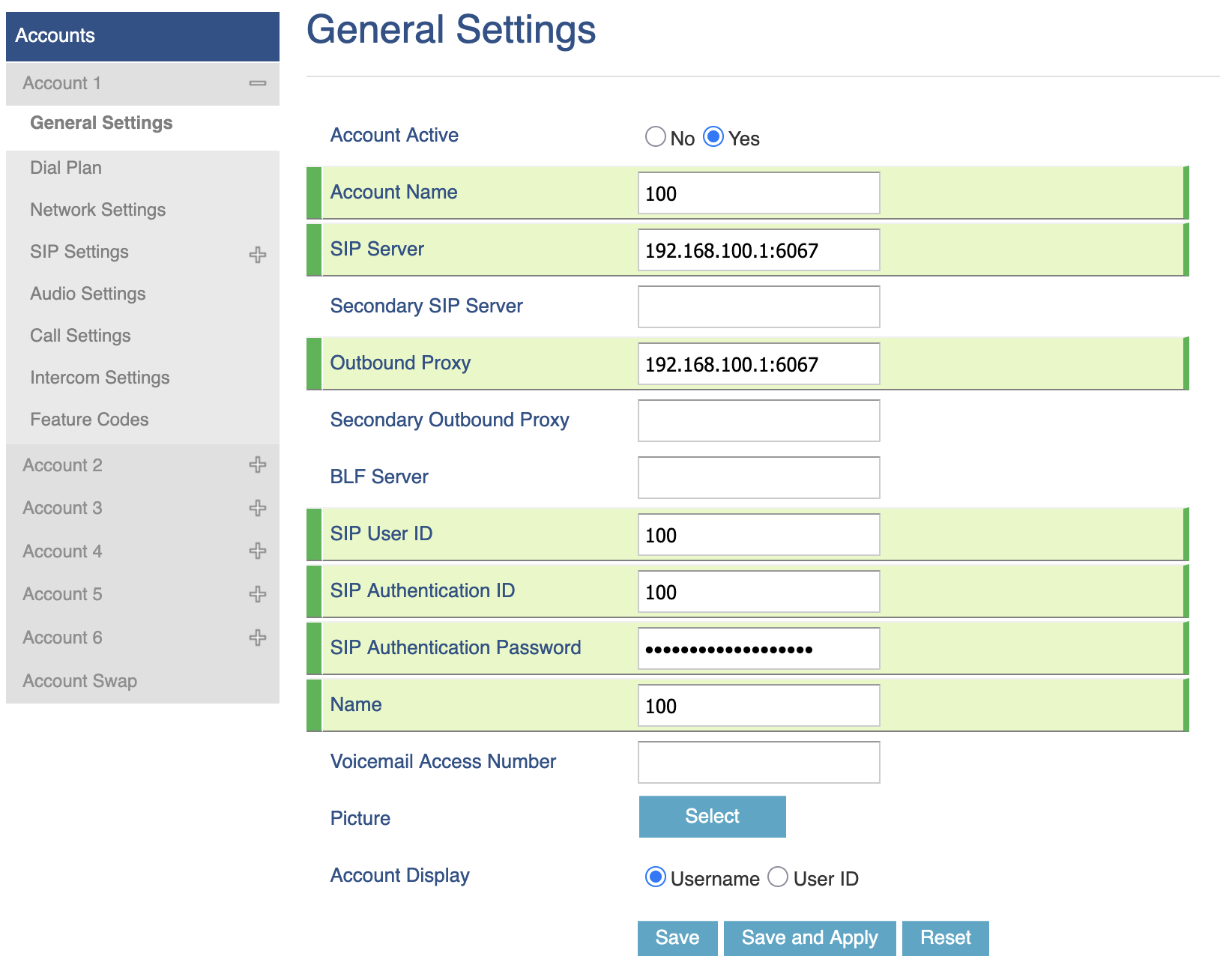Expand Account 6 plus icon
This screenshot has width=1220, height=980.
click(x=257, y=638)
